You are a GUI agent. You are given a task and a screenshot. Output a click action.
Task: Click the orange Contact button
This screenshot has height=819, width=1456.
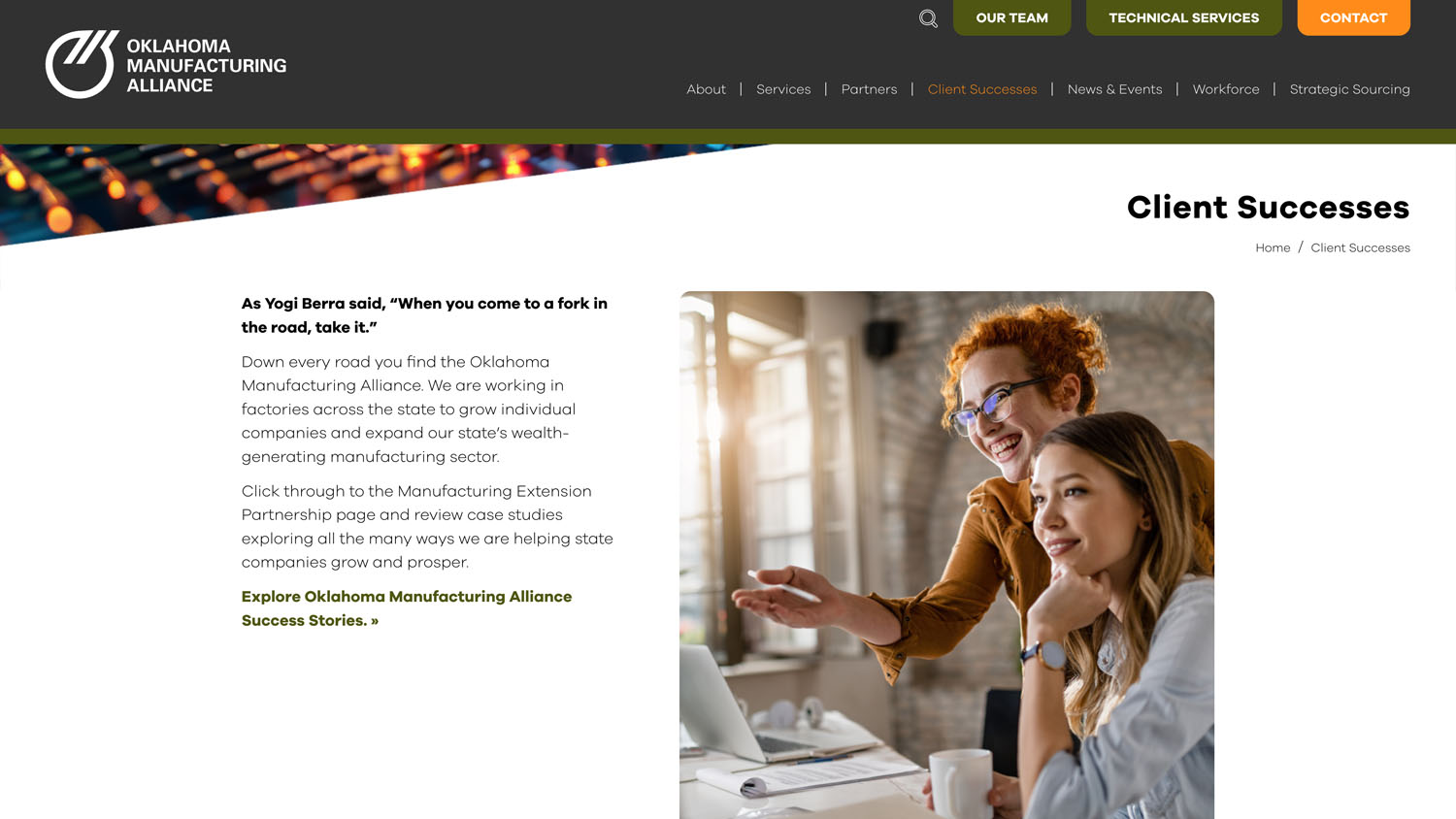pos(1353,17)
